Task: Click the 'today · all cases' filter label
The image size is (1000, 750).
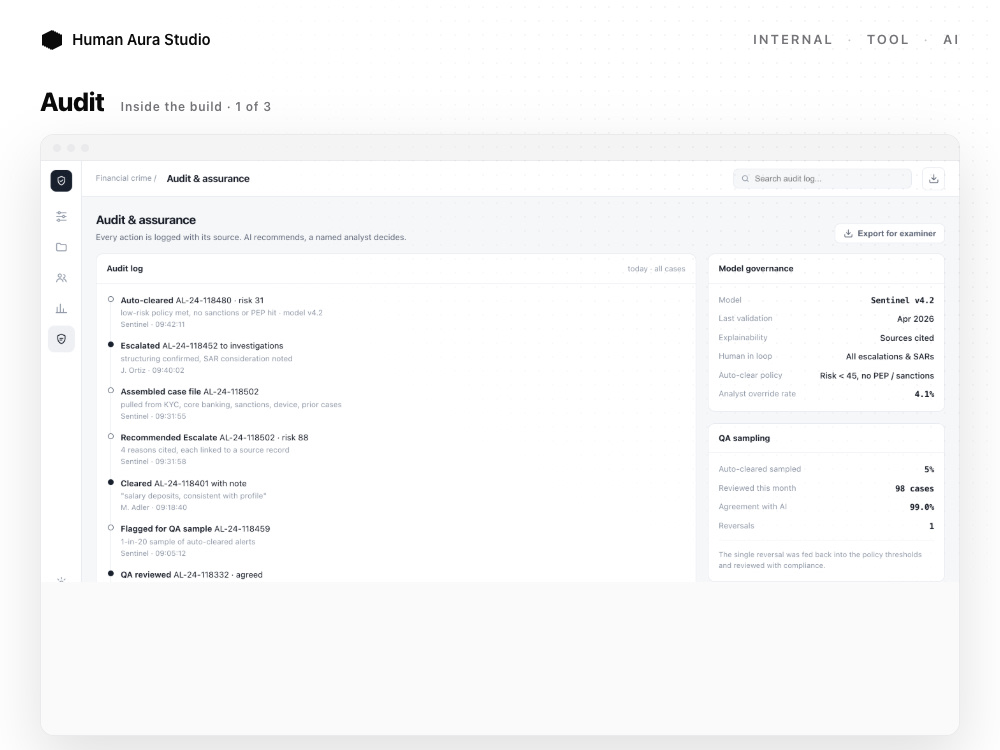Action: (656, 269)
